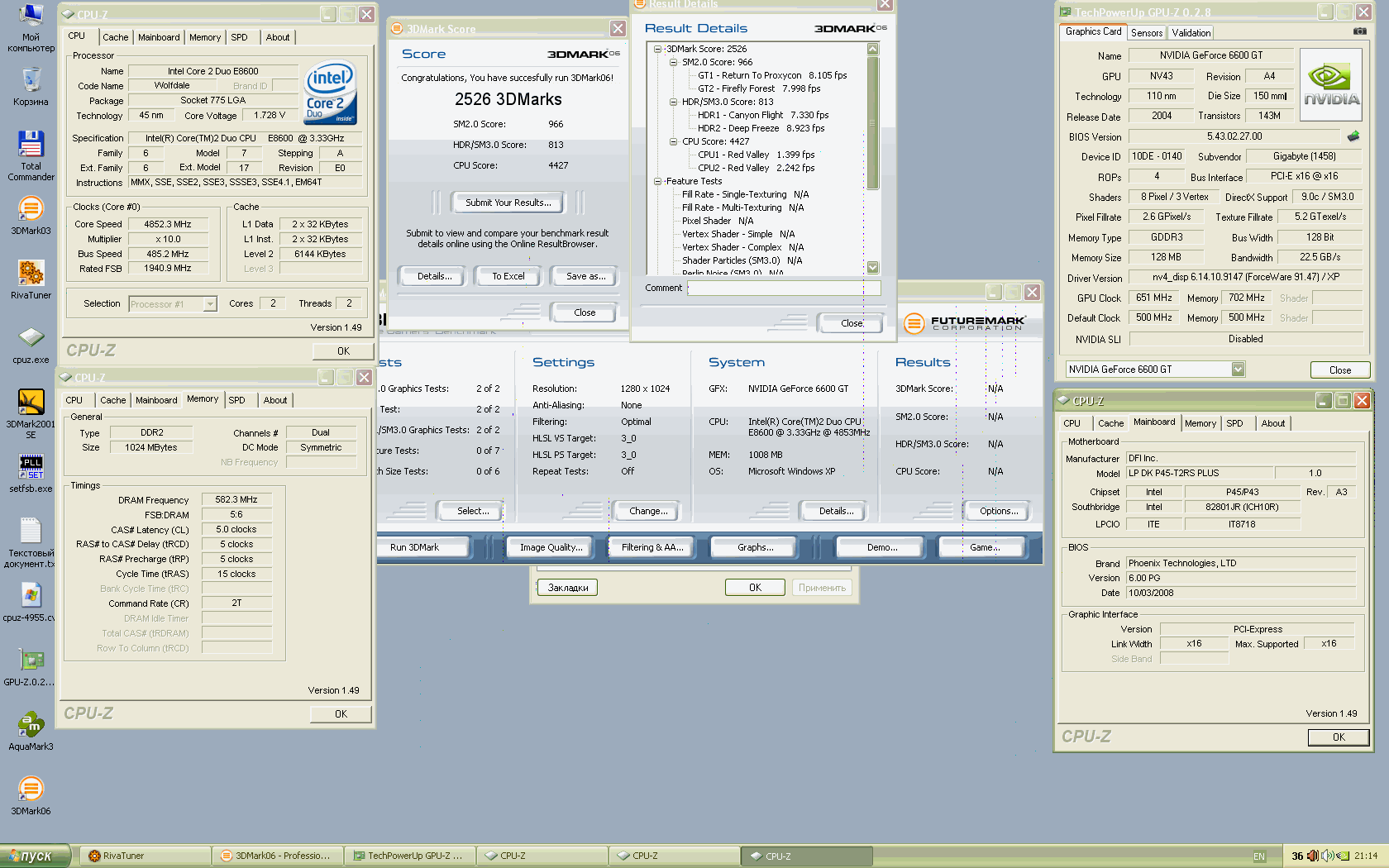Click the BIOS save icon in GPU-Z
The height and width of the screenshot is (868, 1389).
(x=1353, y=136)
